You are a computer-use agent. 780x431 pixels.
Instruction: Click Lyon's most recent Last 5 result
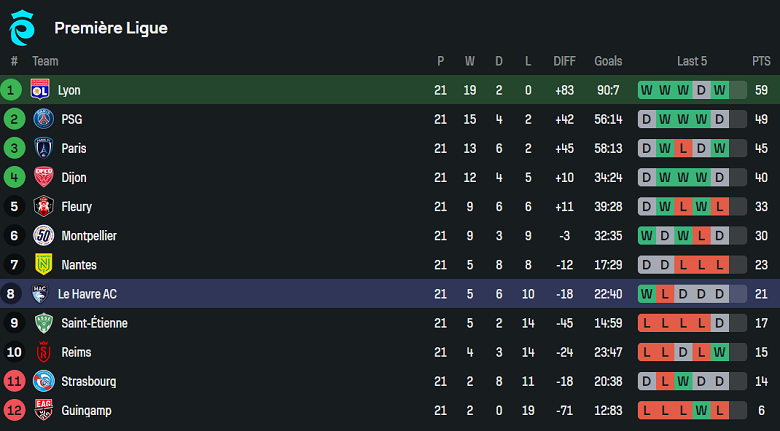click(719, 90)
